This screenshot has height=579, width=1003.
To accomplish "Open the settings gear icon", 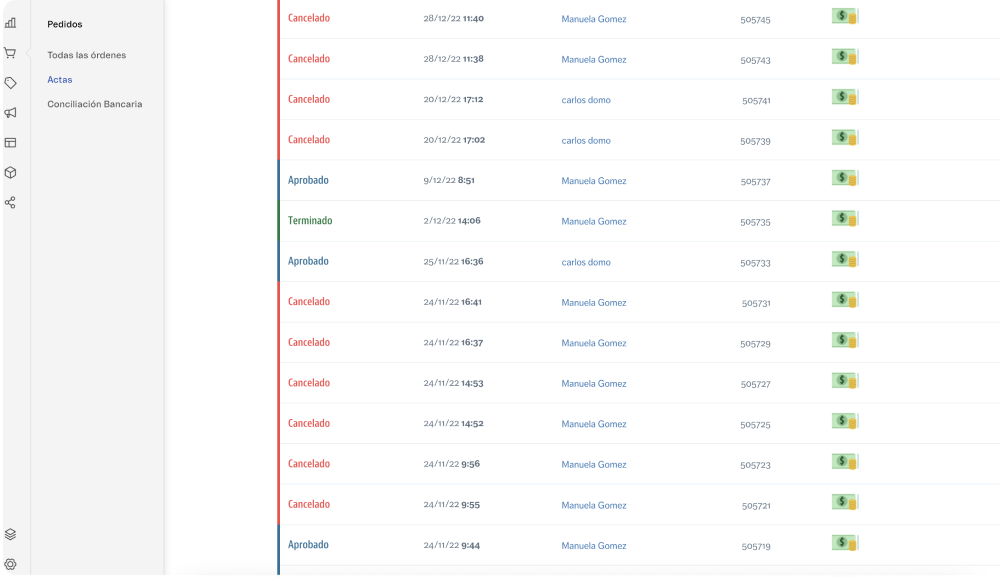I will 10,564.
